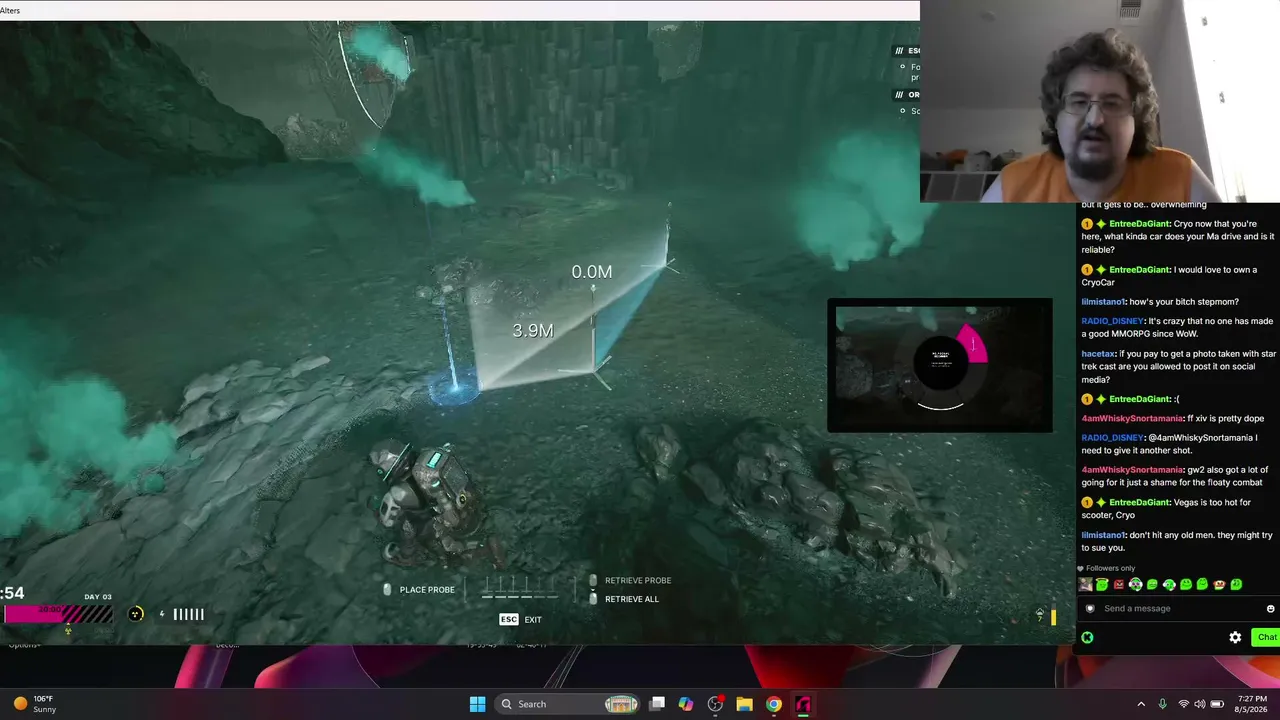The width and height of the screenshot is (1280, 720).
Task: Click the ESC EXIT prompt
Action: (521, 619)
